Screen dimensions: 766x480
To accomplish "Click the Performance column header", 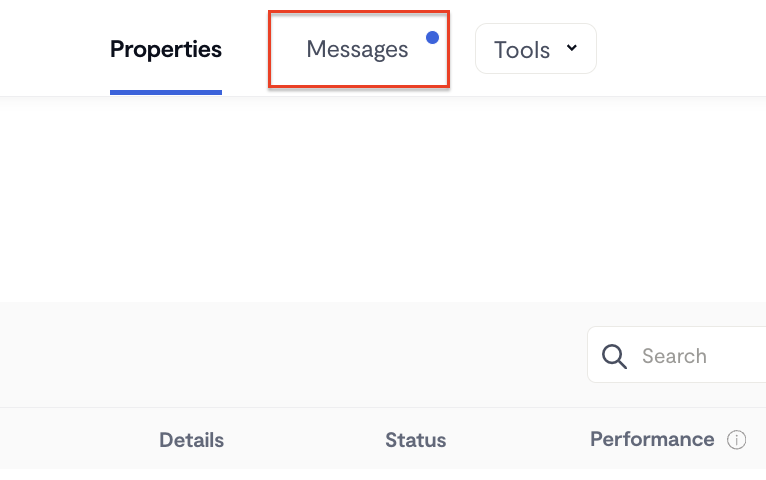I will click(652, 439).
